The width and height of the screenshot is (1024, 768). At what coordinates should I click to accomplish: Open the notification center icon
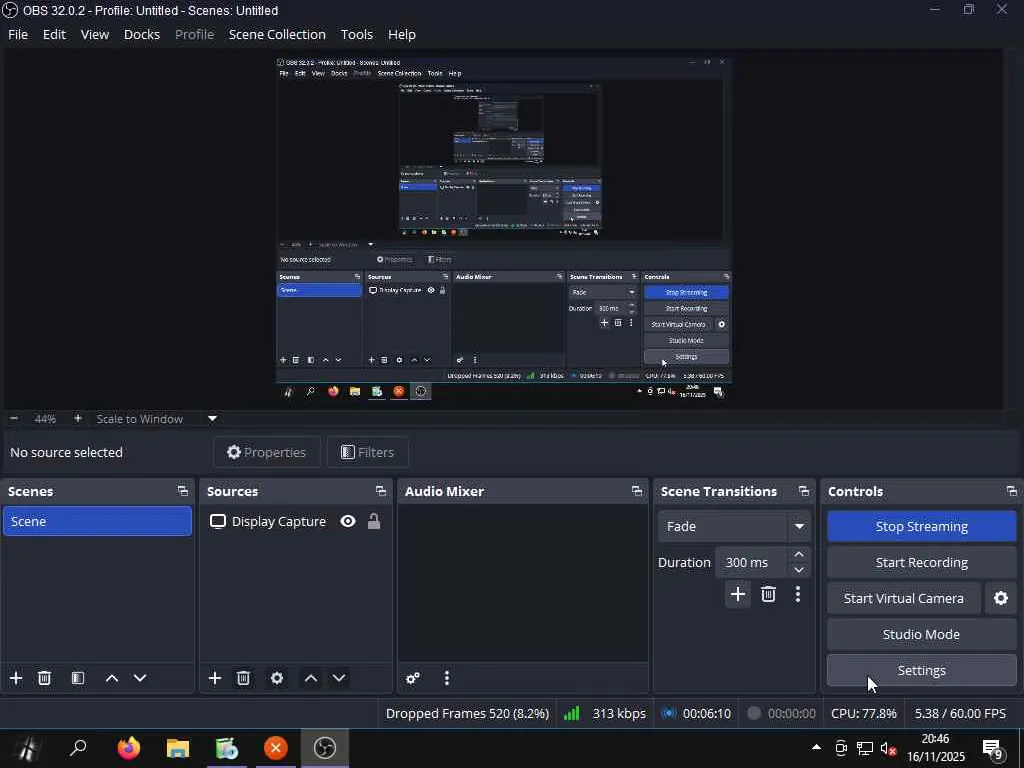[x=993, y=749]
